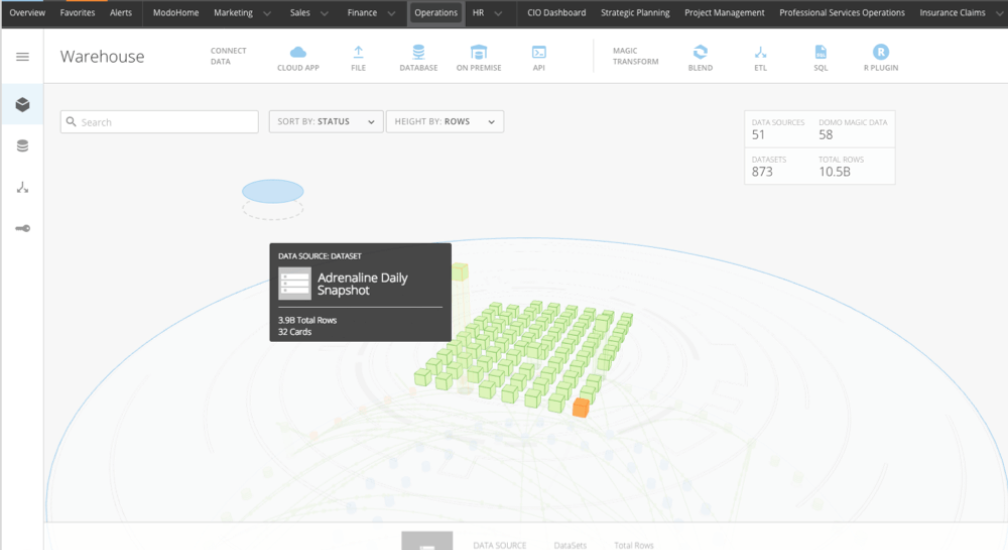Click the Adrenaline Daily Snapshot title
The image size is (1008, 550).
[363, 283]
